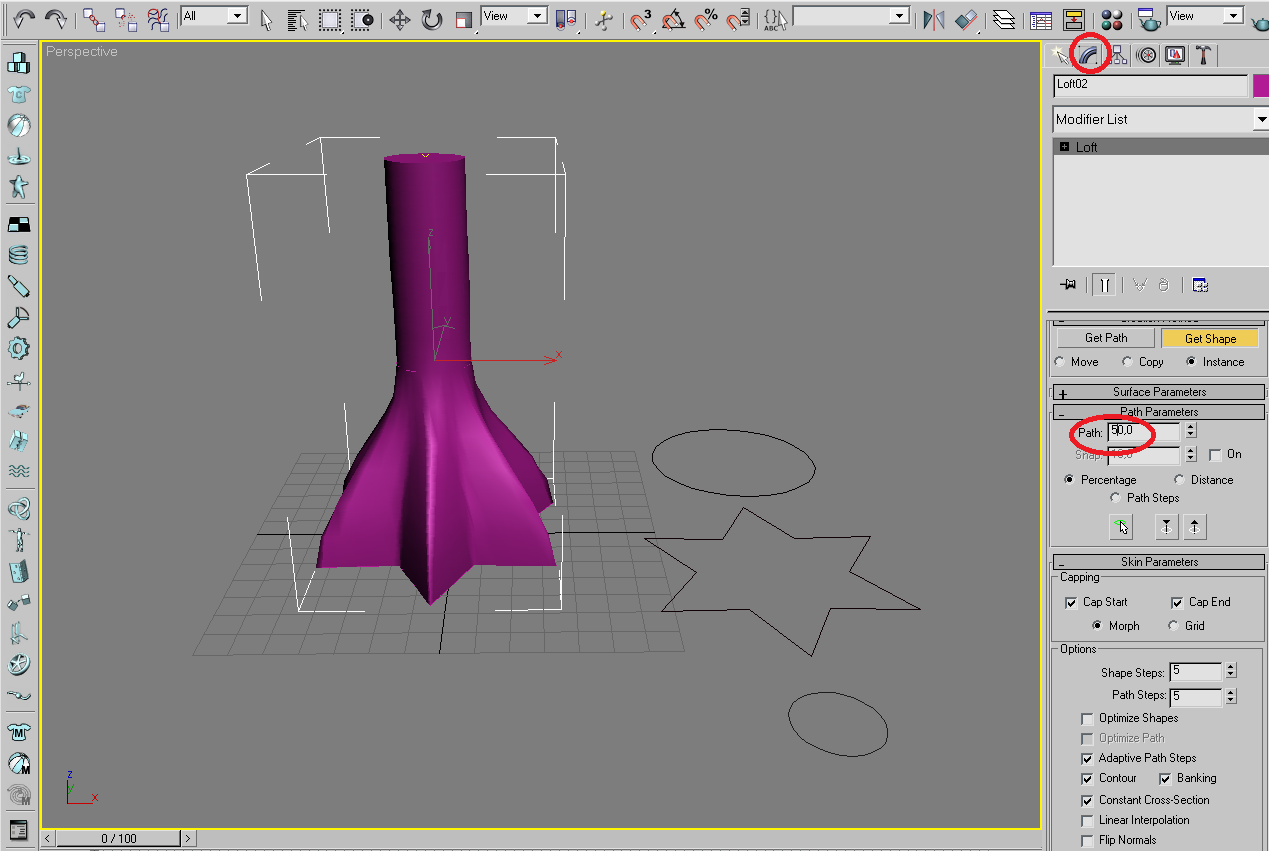This screenshot has width=1269, height=851.
Task: Click the Get Shape button
Action: (1210, 338)
